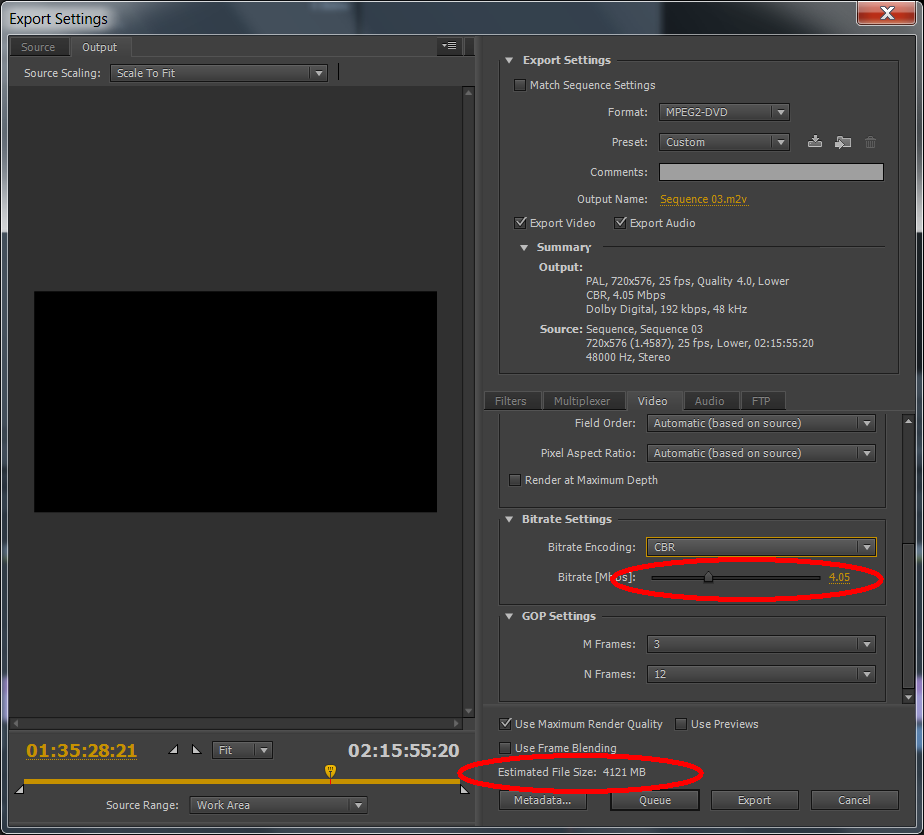
Task: Click the Cancel button
Action: (x=854, y=800)
